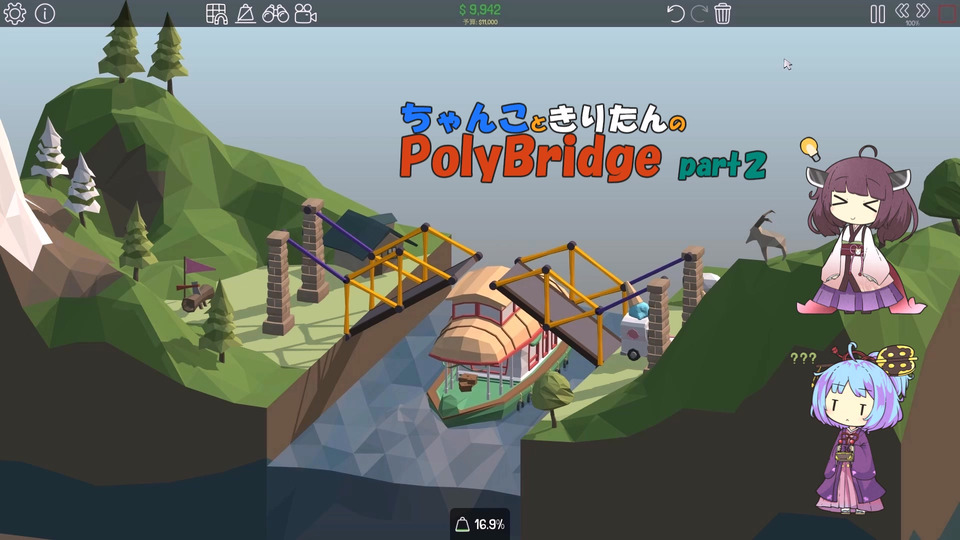960x540 pixels.
Task: Speed up simulation with forward arrows
Action: click(923, 10)
